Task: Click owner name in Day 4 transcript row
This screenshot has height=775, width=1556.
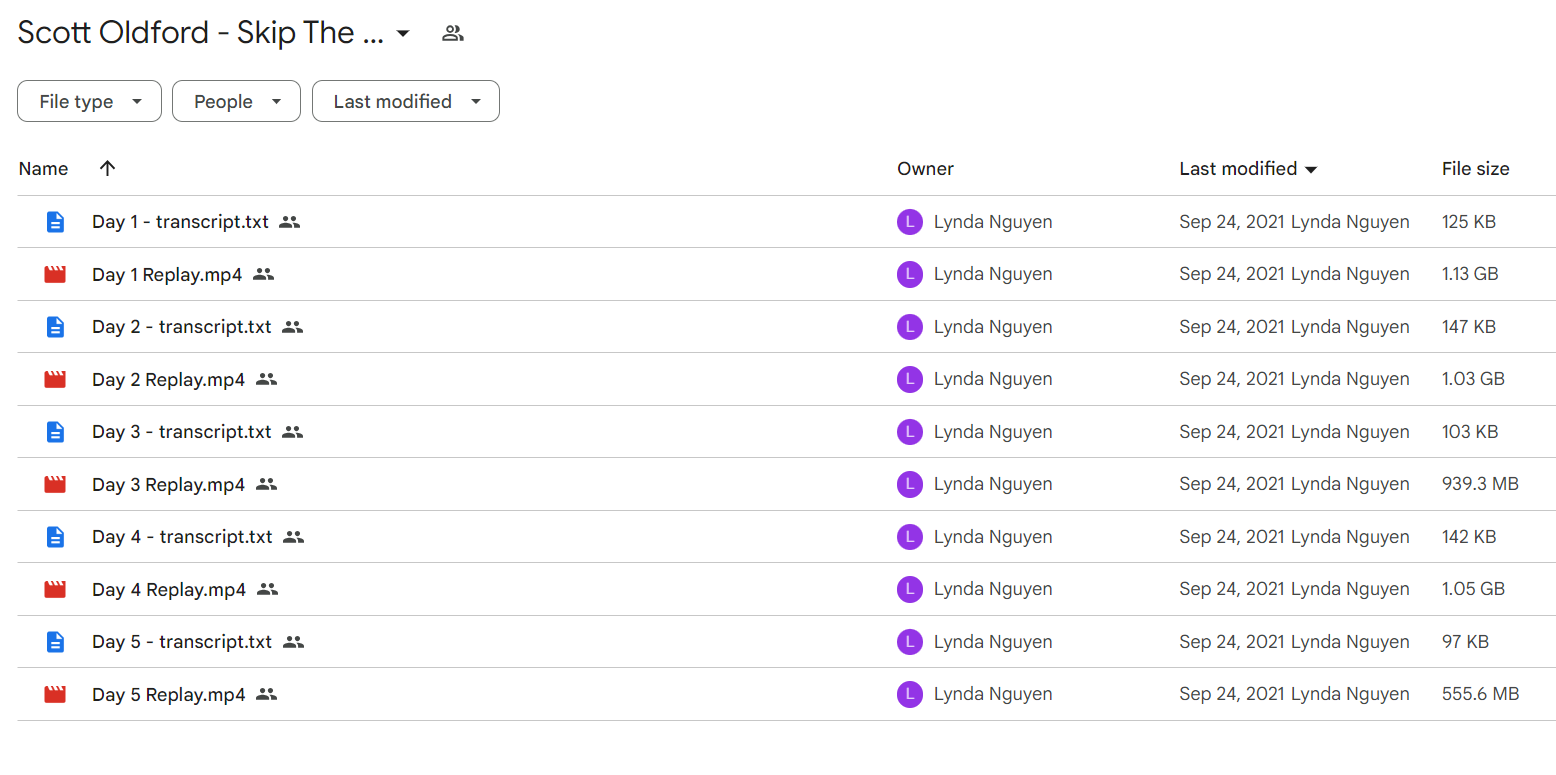Action: pos(993,537)
